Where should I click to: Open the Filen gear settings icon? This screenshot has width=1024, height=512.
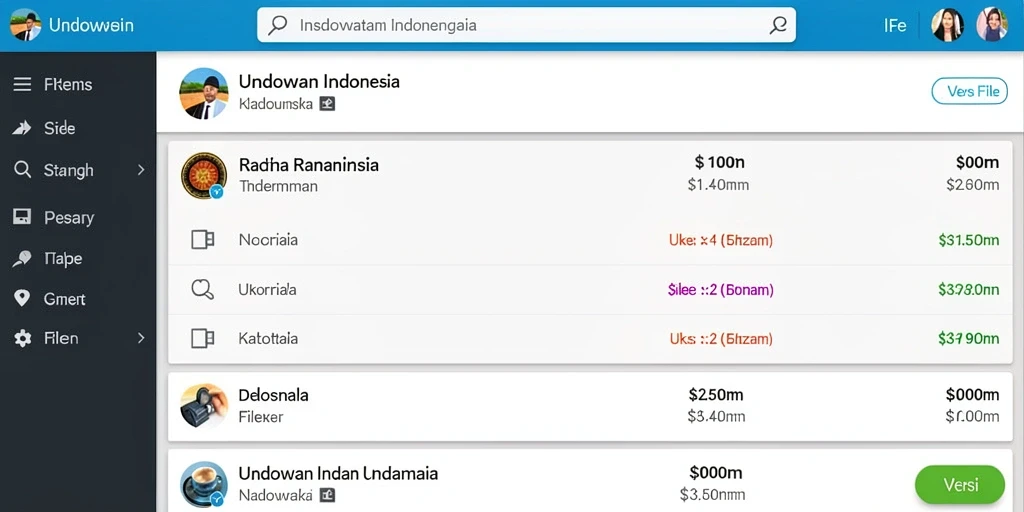22,338
